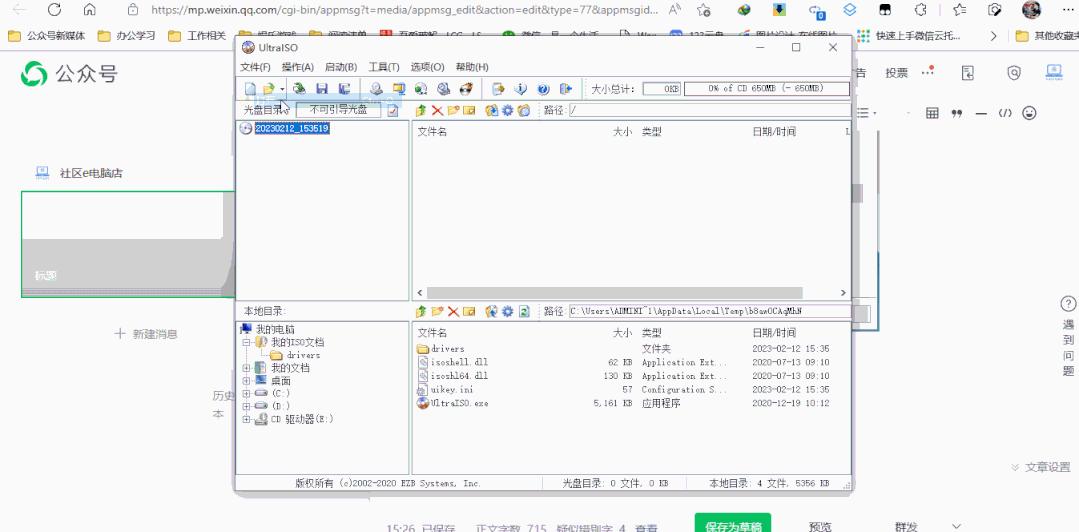The height and width of the screenshot is (532, 1079).
Task: Click the Open CD/DVD disc icon in toolbar
Action: pyautogui.click(x=299, y=89)
